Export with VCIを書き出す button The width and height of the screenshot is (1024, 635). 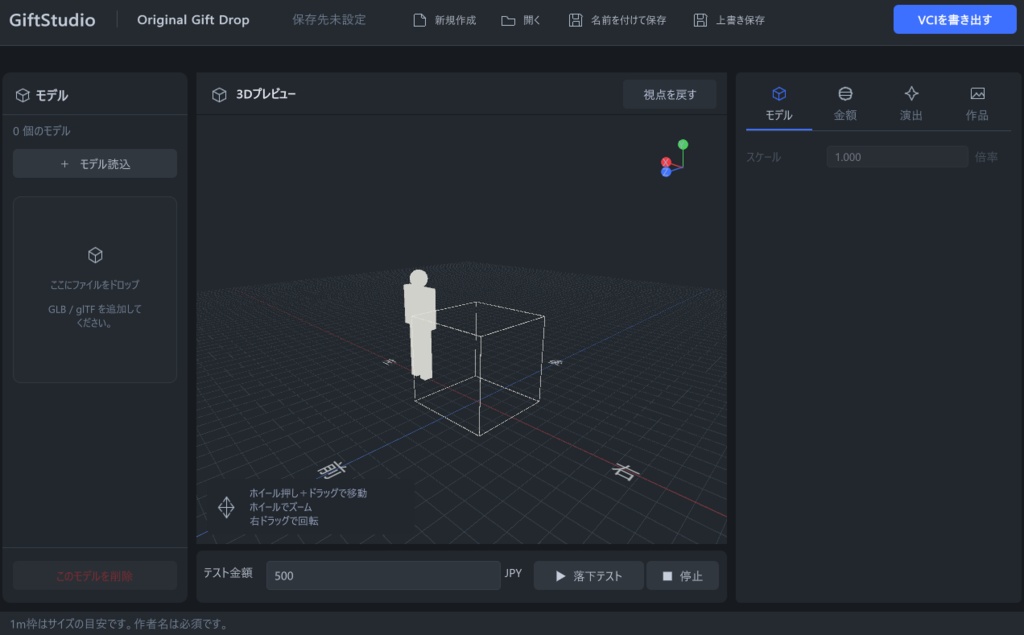tap(955, 20)
